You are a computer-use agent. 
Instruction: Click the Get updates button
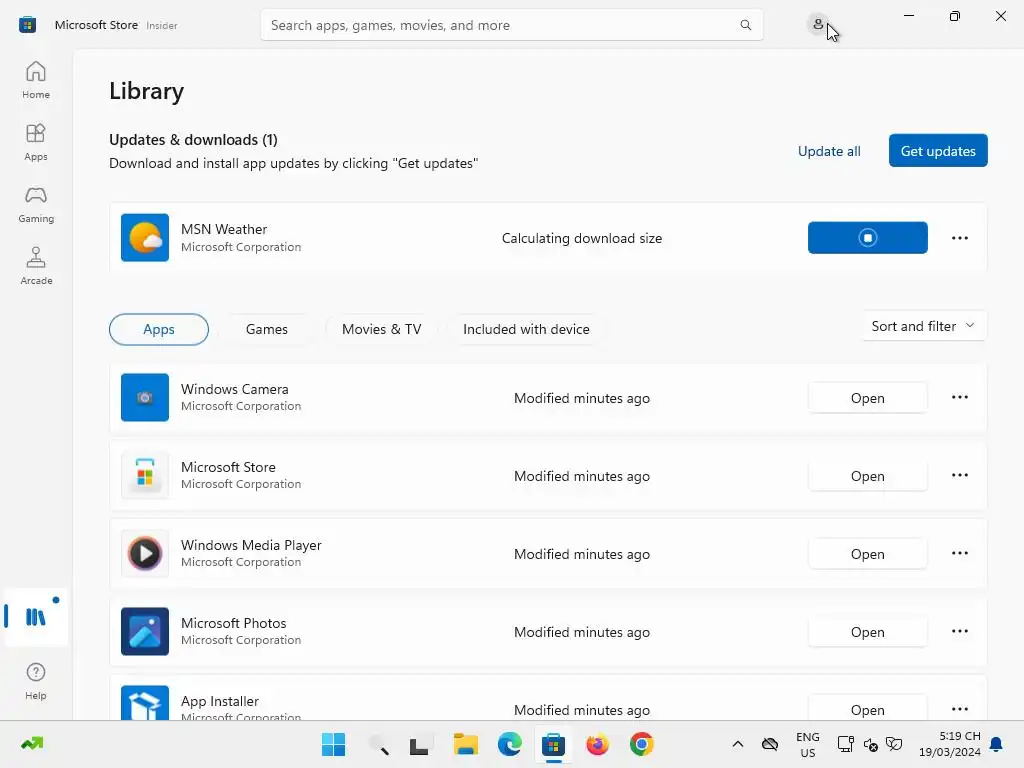coord(938,151)
